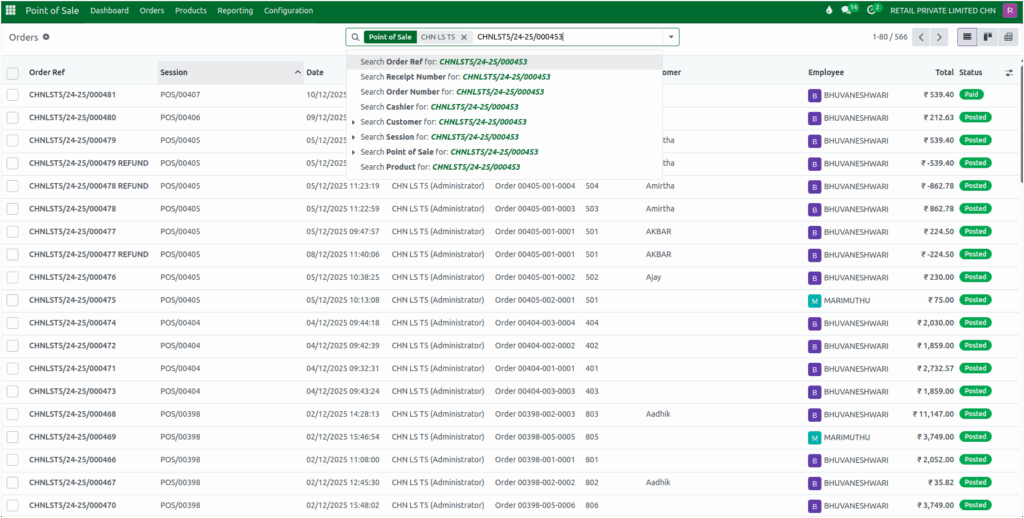1024x518 pixels.
Task: Open the search options dropdown arrow
Action: (671, 37)
